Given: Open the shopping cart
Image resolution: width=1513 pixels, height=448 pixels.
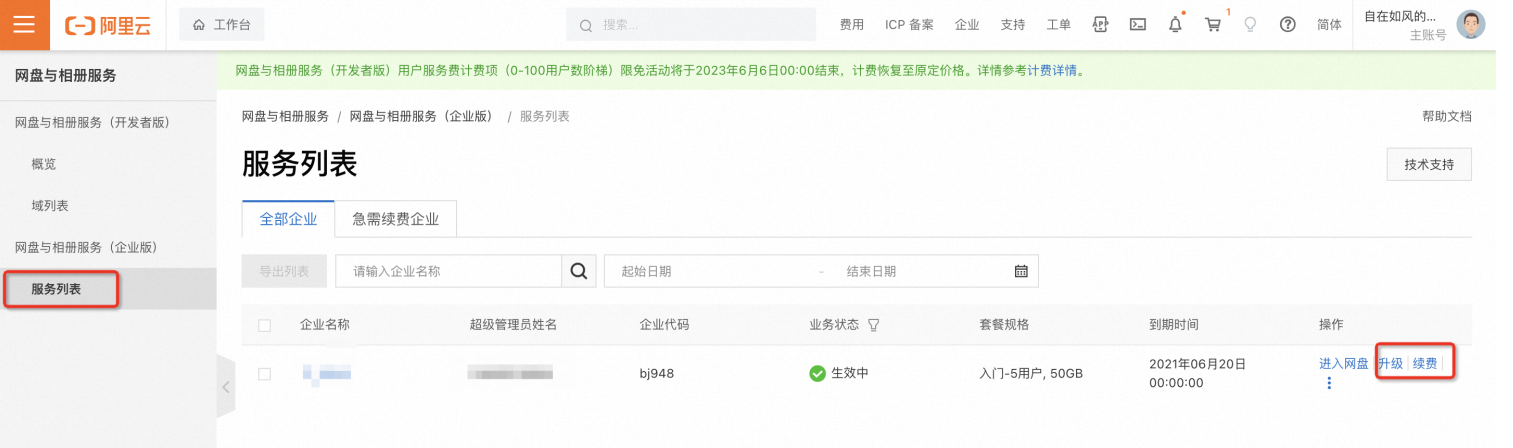Looking at the screenshot, I should (x=1213, y=25).
